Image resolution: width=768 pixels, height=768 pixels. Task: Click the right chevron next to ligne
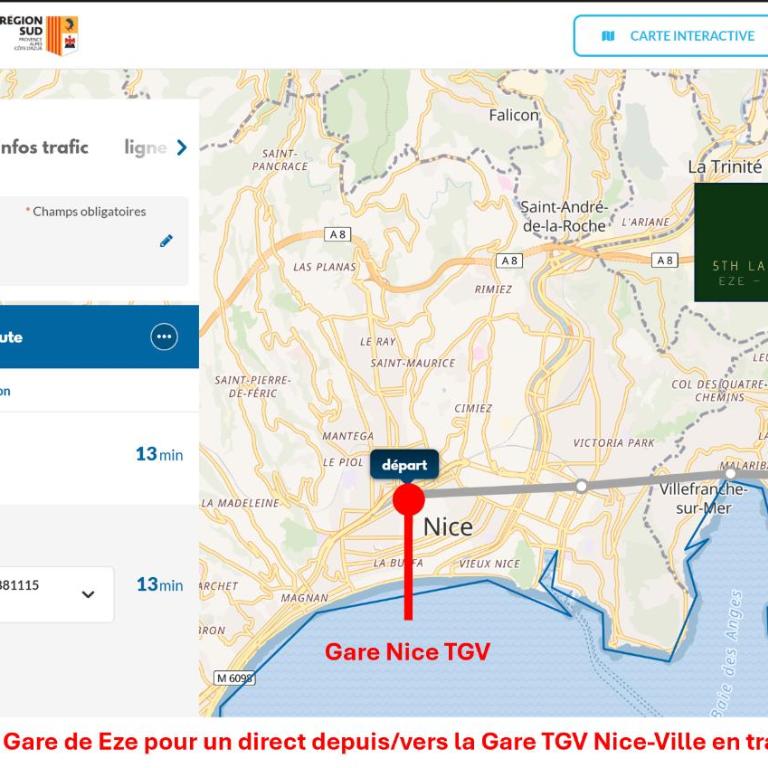182,147
